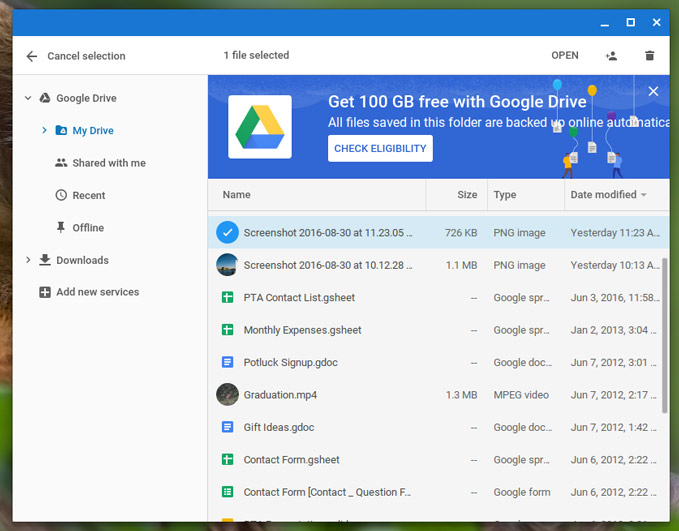679x531 pixels.
Task: Click the form icon of Contact Form Question
Action: [227, 492]
